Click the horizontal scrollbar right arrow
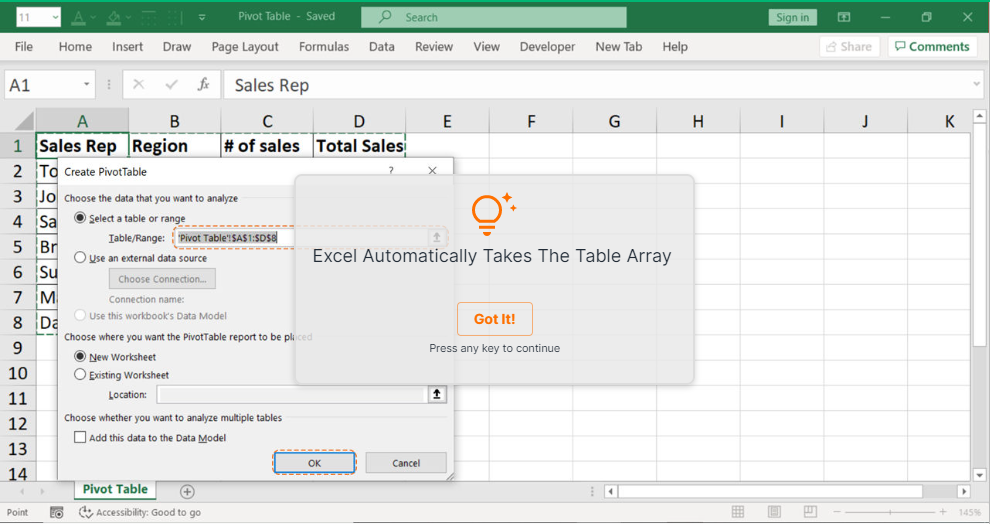The height and width of the screenshot is (524, 990). coord(963,491)
